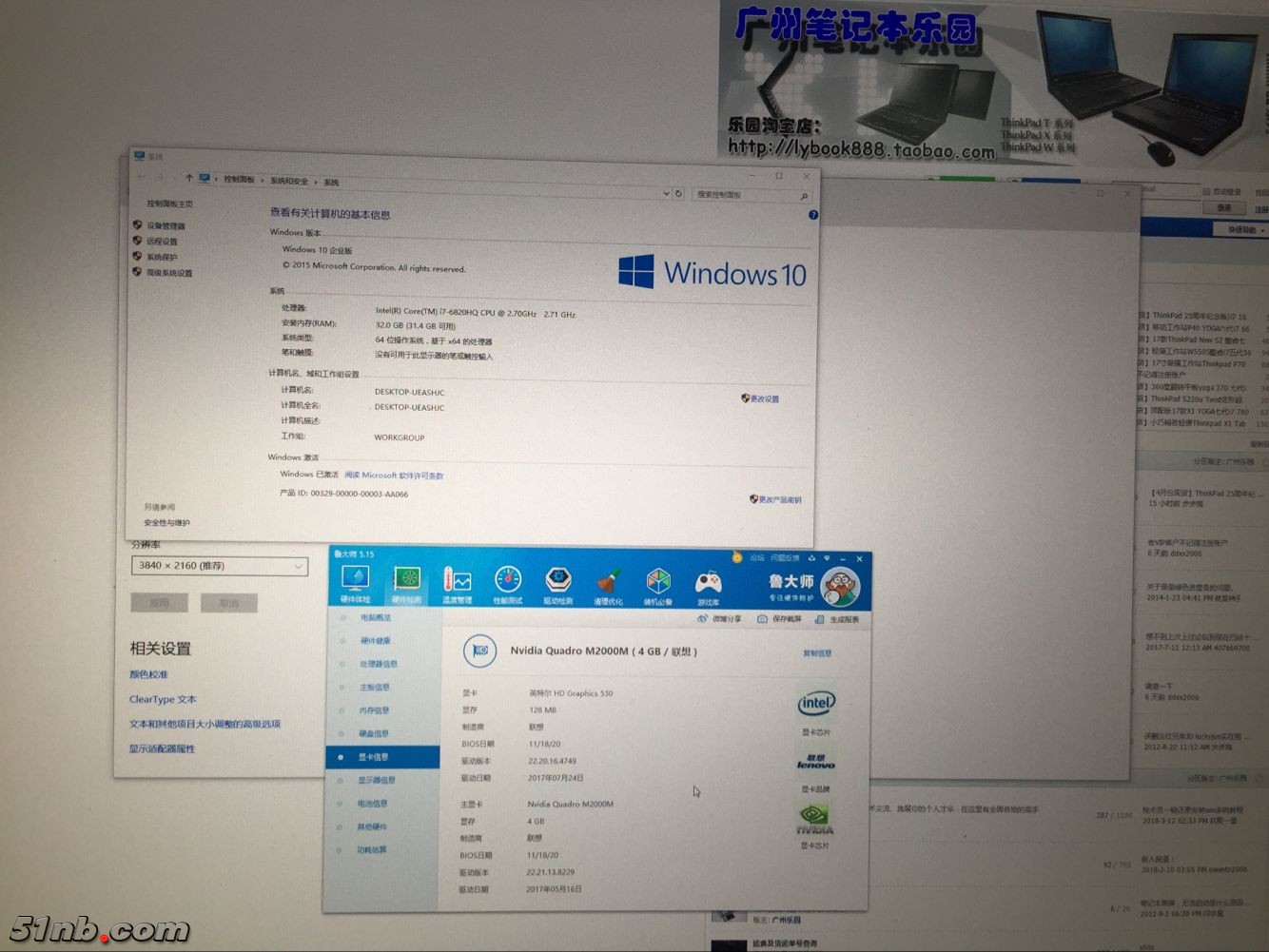The image size is (1269, 952).
Task: Open 设备管理器 Device Manager link
Action: tap(166, 226)
